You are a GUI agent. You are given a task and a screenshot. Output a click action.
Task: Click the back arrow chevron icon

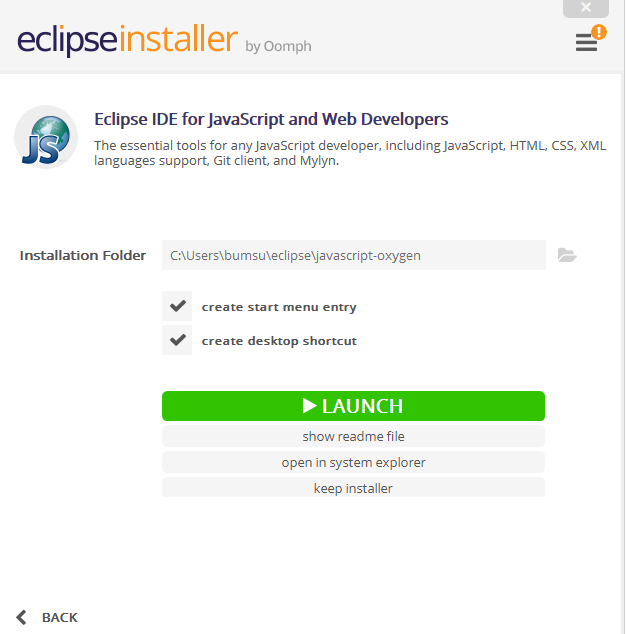tap(21, 617)
